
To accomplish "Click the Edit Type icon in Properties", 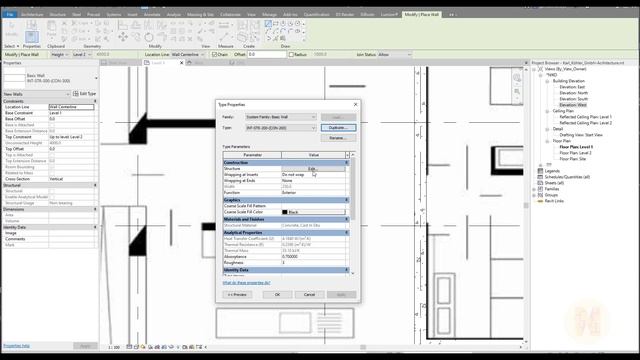I will click(x=76, y=94).
